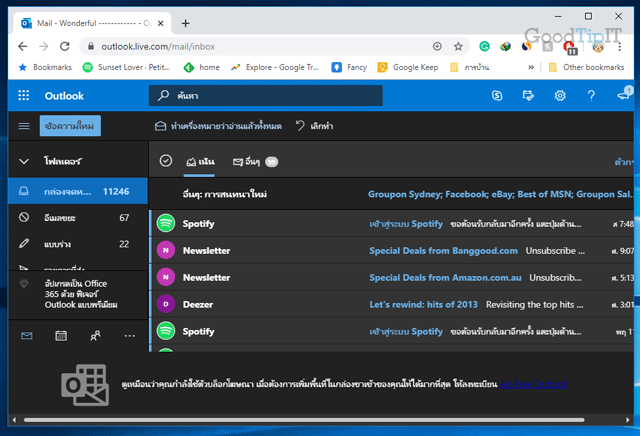Click the Deezer sender avatar
This screenshot has width=640, height=436.
tap(166, 304)
